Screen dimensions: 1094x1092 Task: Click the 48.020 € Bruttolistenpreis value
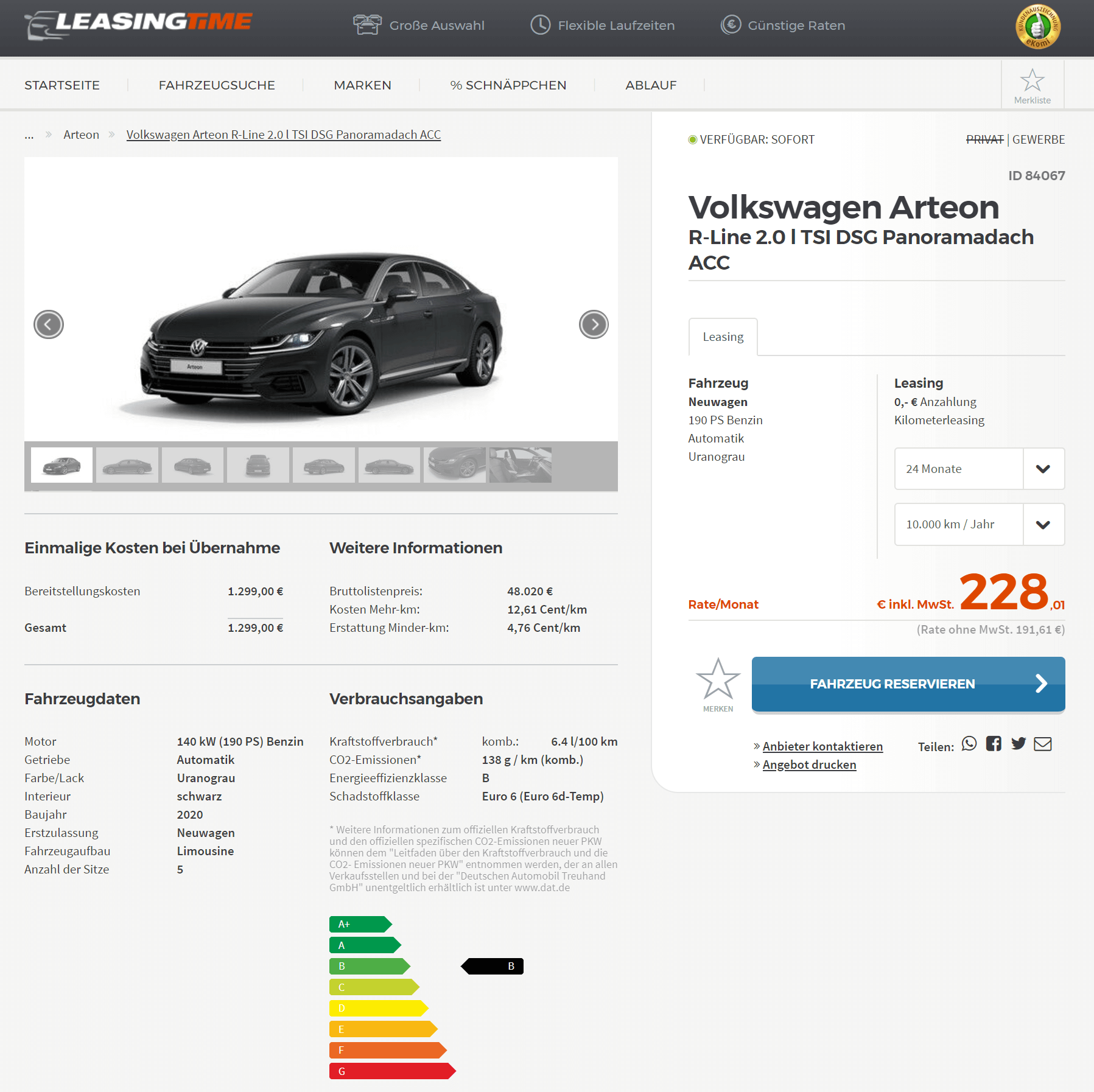click(530, 591)
